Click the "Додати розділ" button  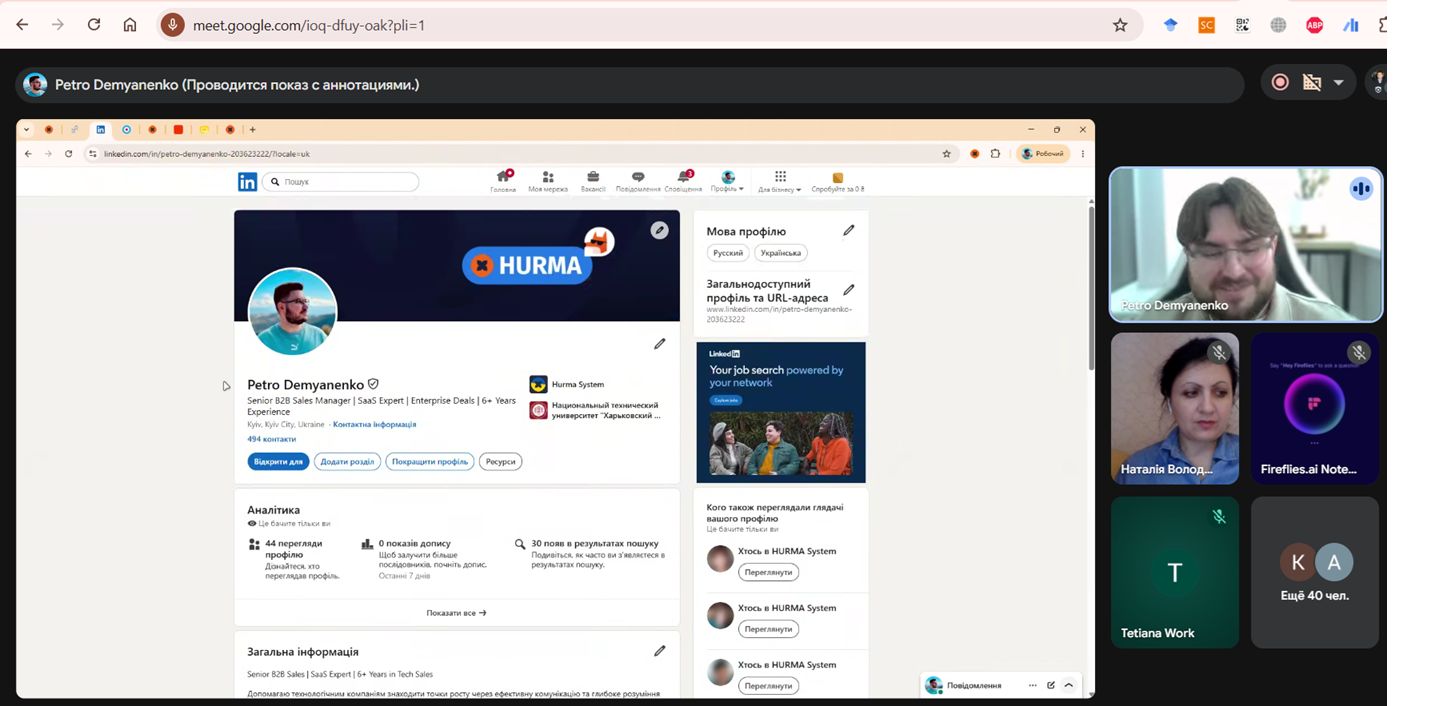347,461
